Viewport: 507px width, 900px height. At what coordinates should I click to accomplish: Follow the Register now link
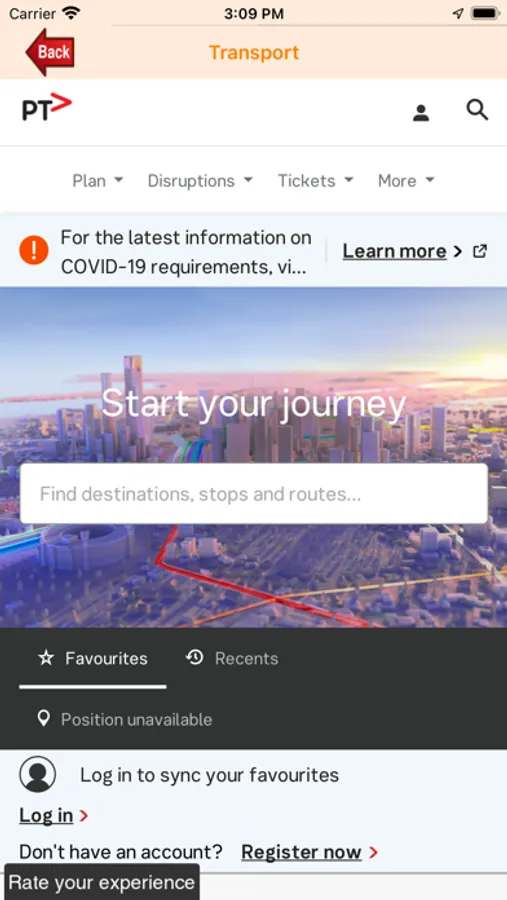point(301,852)
